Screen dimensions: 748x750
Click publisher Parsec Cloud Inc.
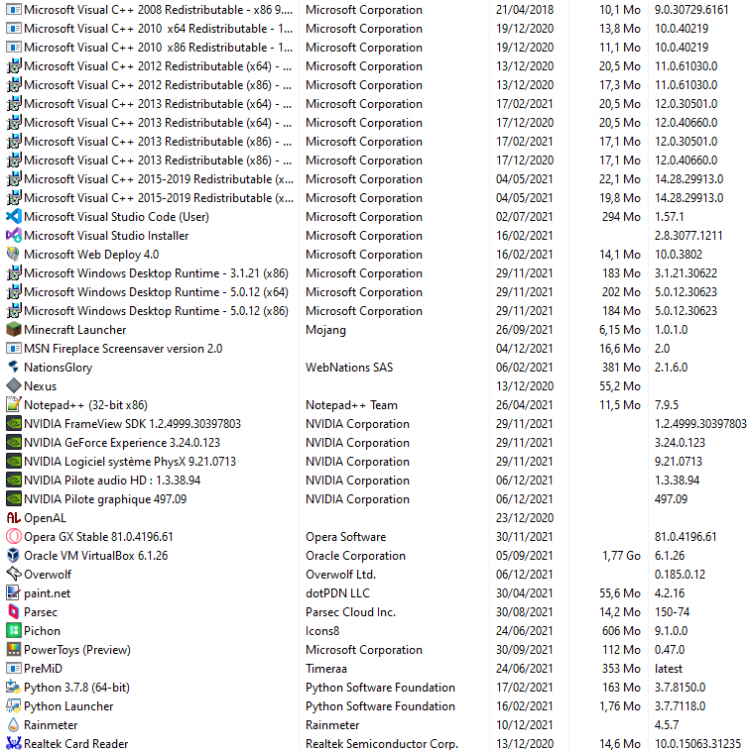click(351, 612)
